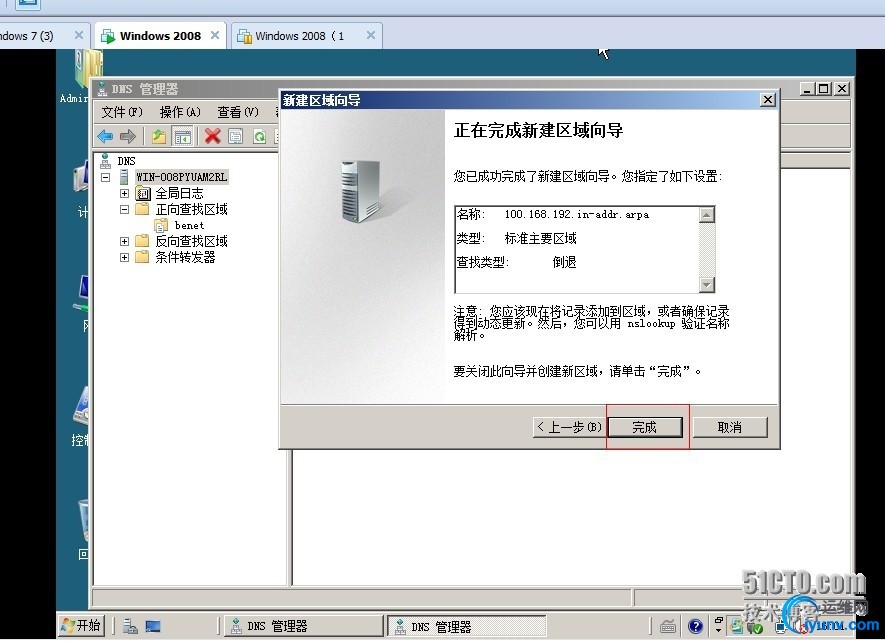Close the Windows 2008 (1 VM tab
885x641 pixels.
371,36
